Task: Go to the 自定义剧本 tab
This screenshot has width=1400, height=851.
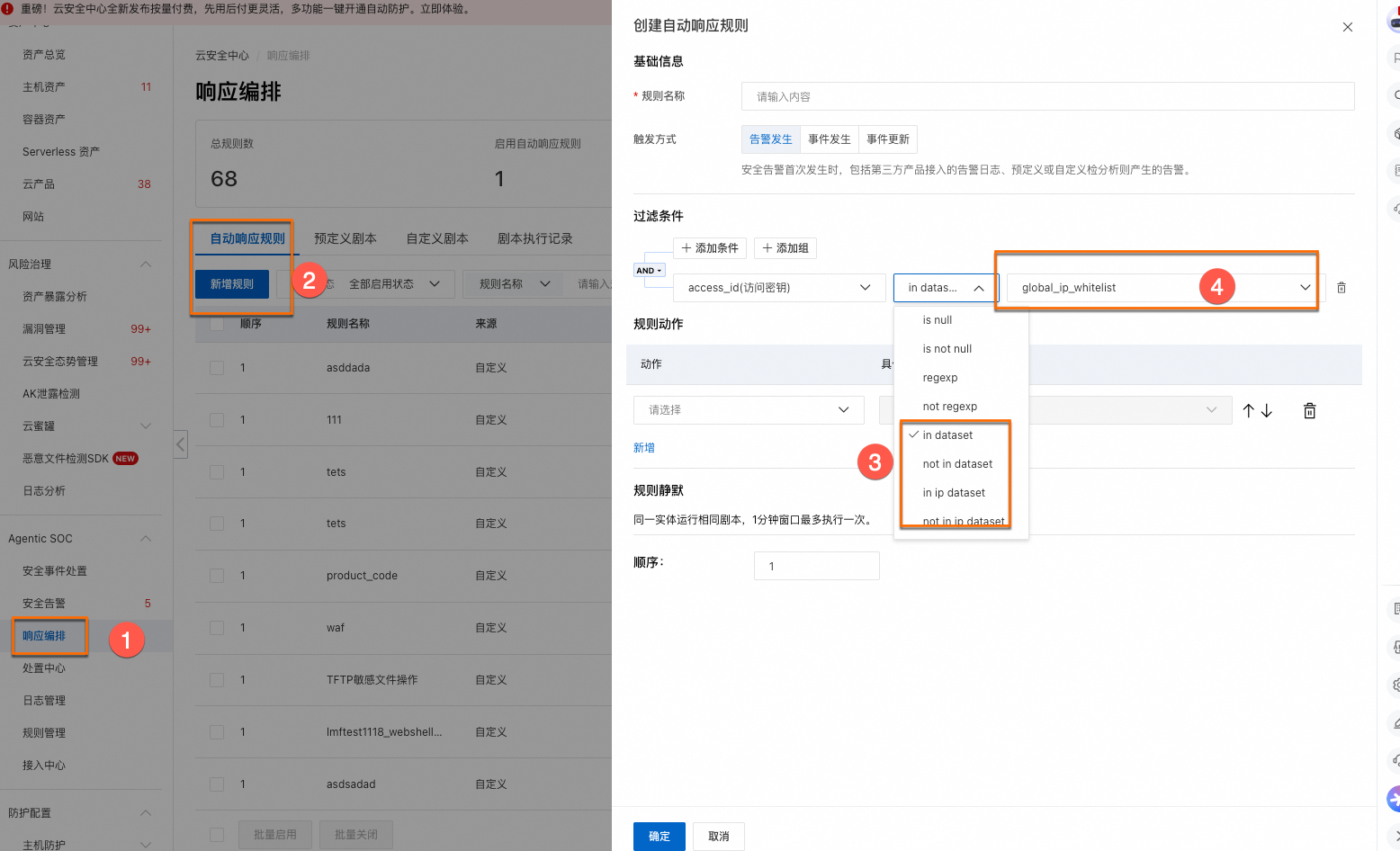Action: (437, 238)
